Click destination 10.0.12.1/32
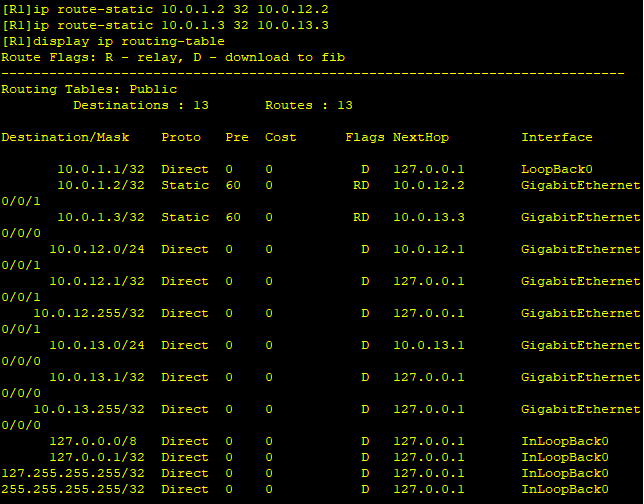This screenshot has height=504, width=644. (97, 281)
